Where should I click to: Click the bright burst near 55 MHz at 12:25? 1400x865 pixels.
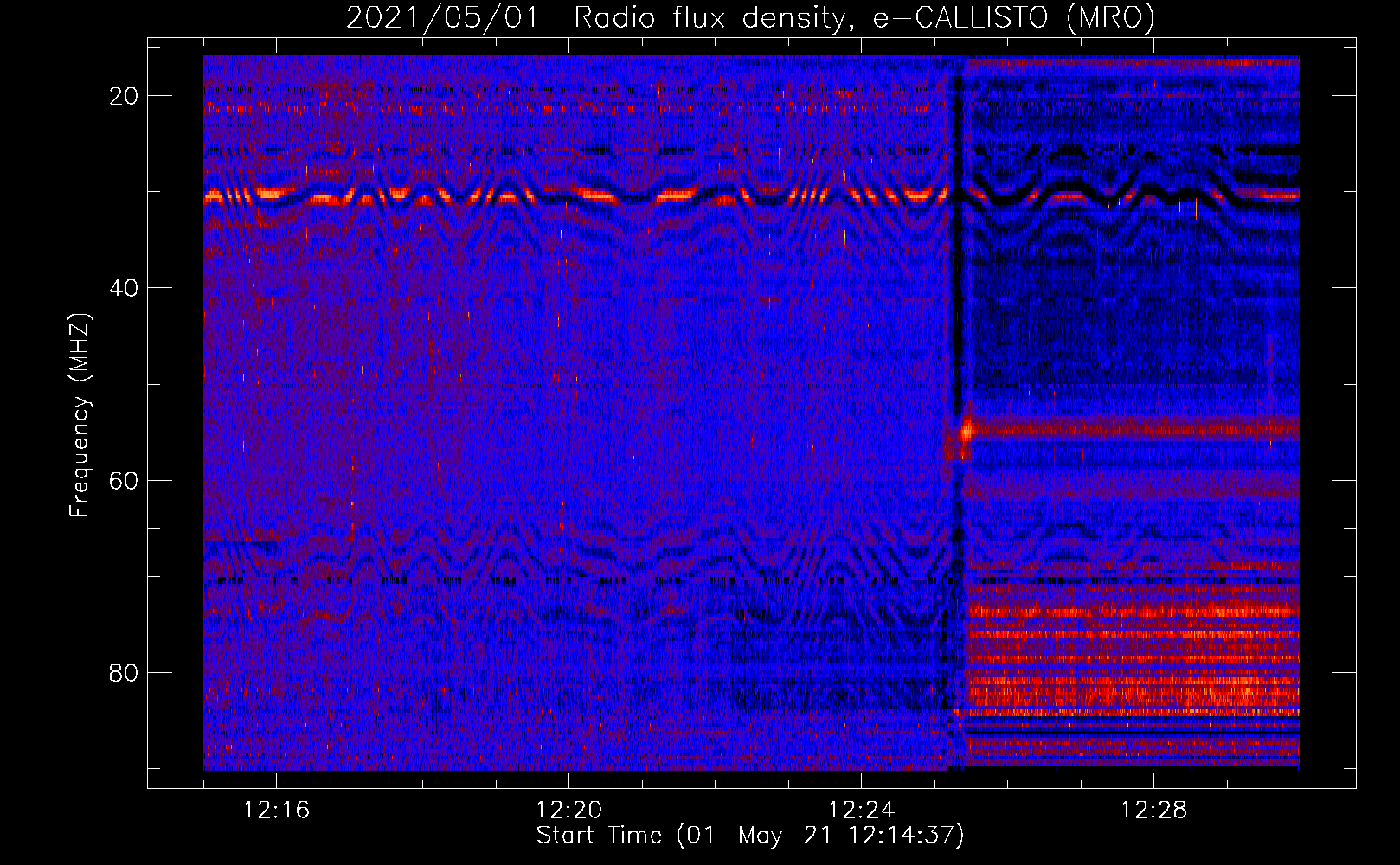[x=966, y=429]
